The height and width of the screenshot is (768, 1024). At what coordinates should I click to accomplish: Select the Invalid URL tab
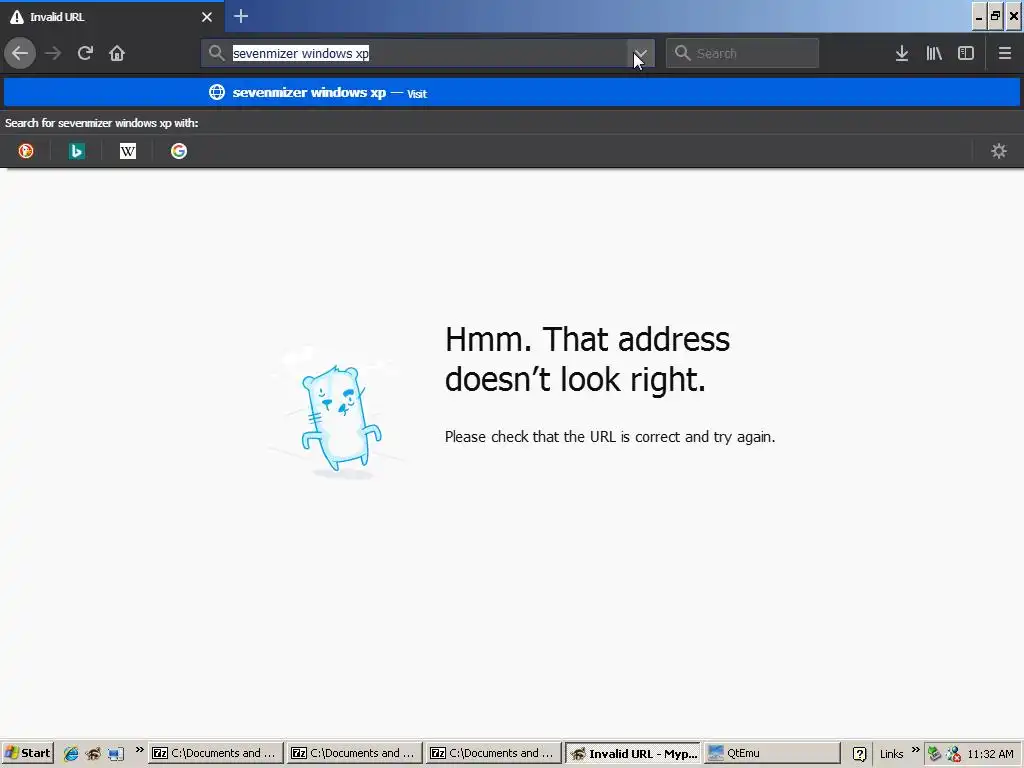[x=111, y=17]
